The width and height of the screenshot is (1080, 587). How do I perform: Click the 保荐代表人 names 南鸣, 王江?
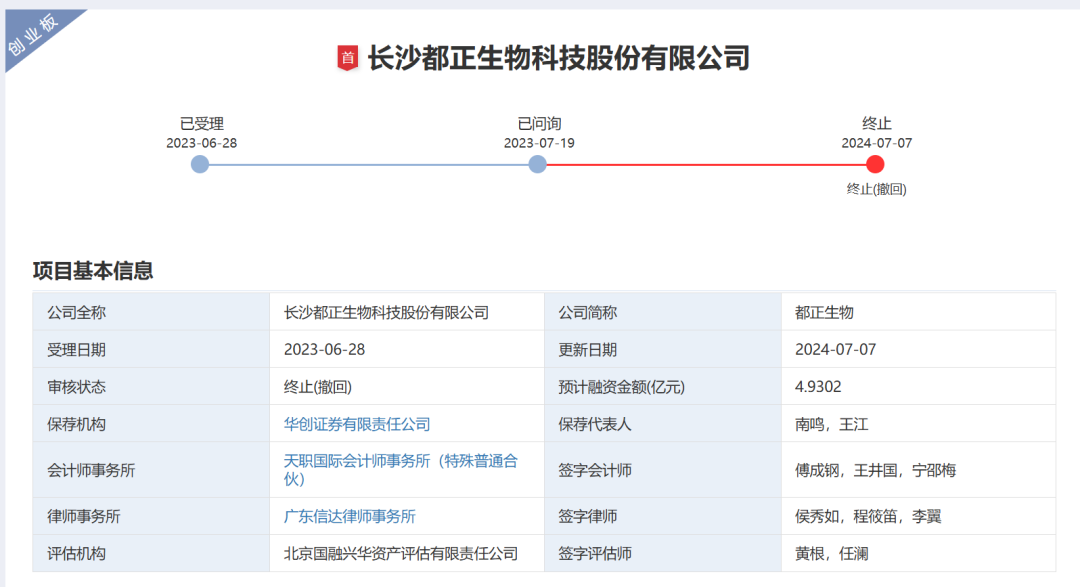pyautogui.click(x=831, y=424)
